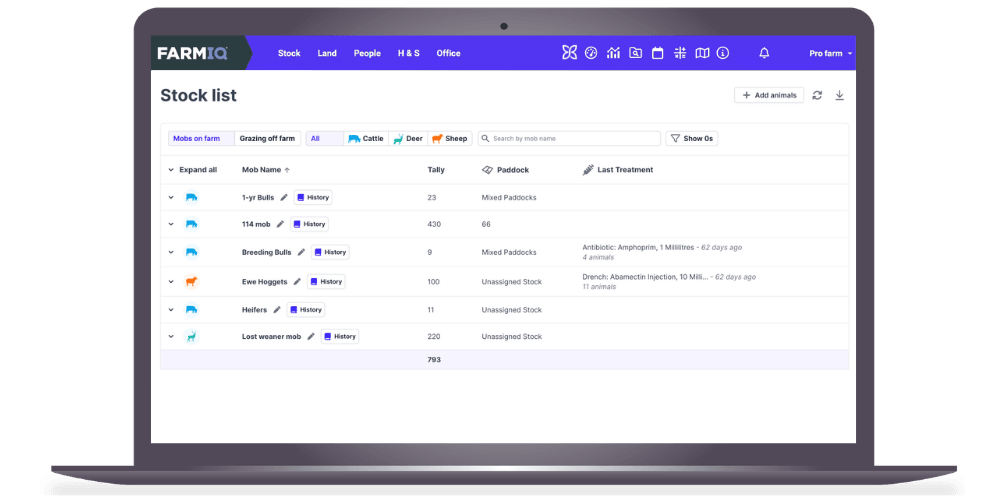Click the Add animals button

pos(769,95)
